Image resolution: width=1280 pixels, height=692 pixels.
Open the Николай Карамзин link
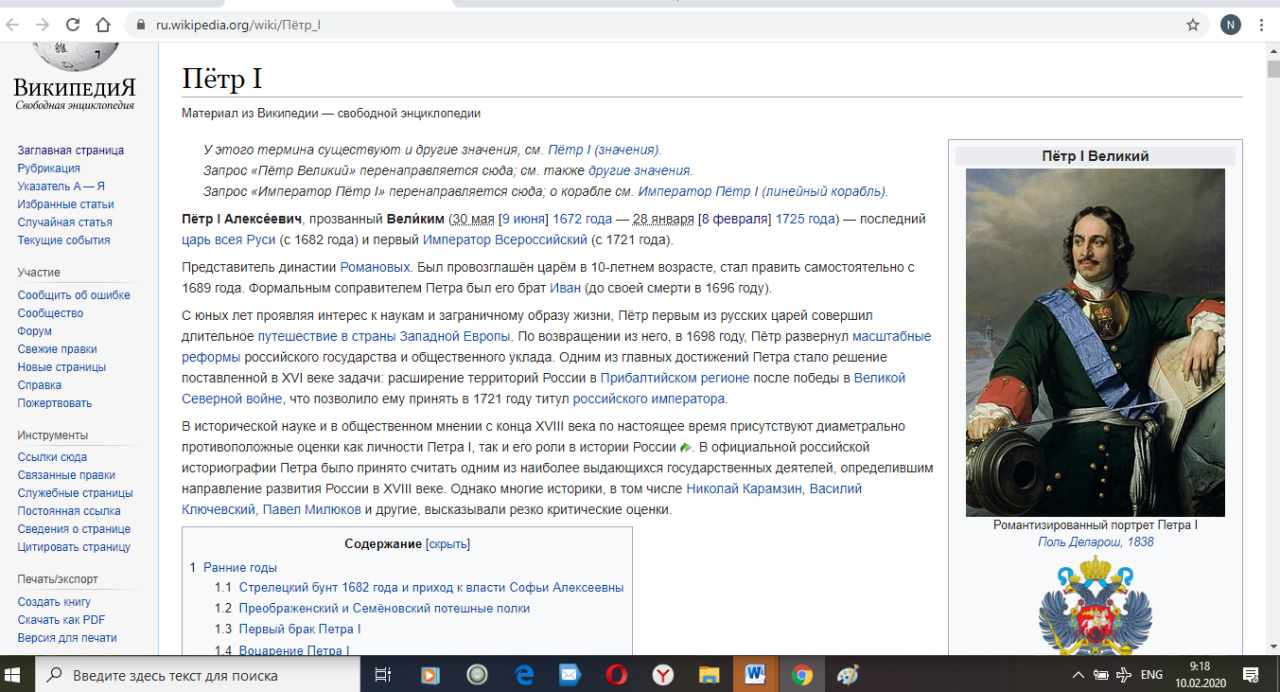(744, 489)
